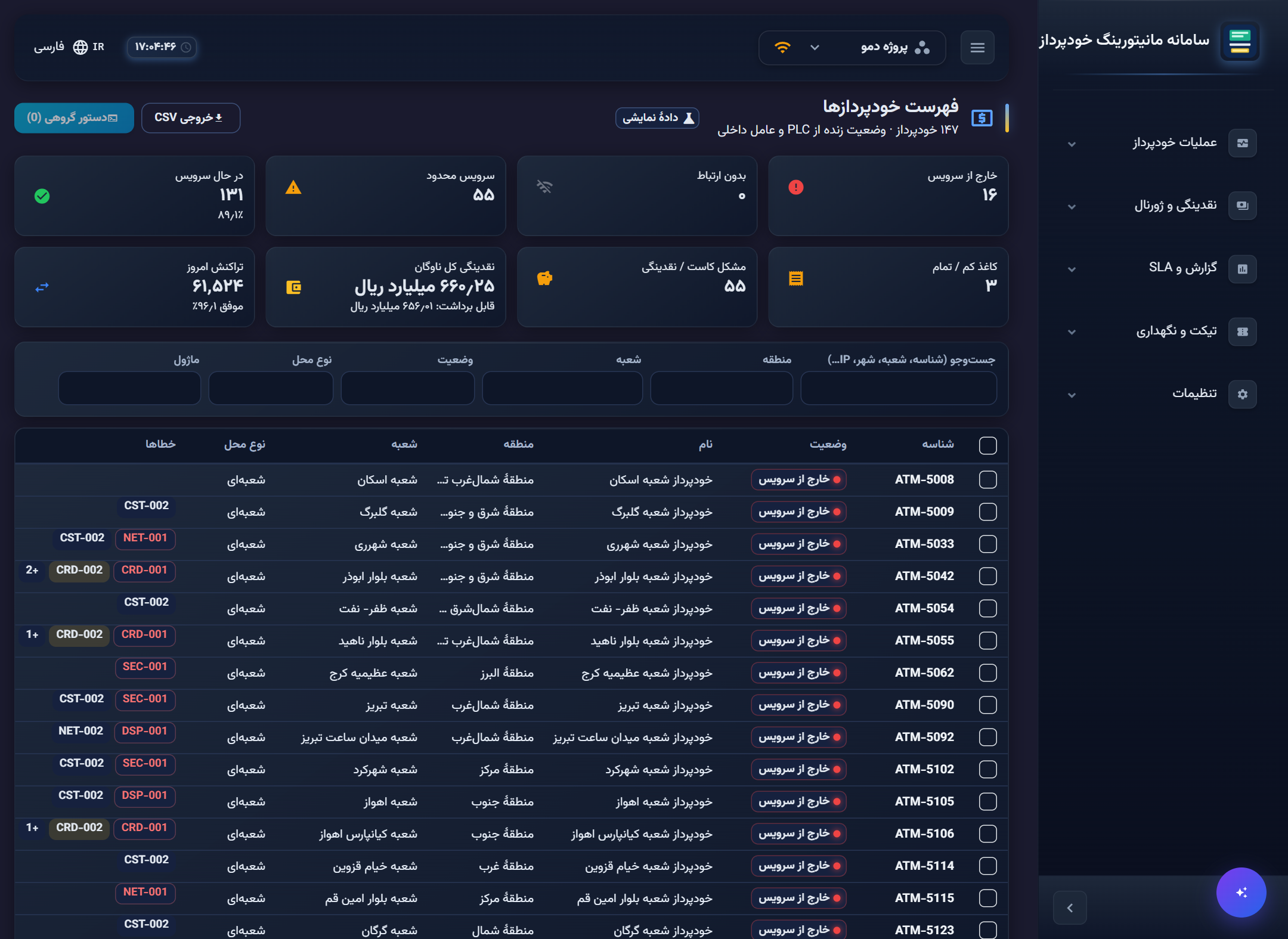Expand تنظیمات menu item

tap(1163, 394)
